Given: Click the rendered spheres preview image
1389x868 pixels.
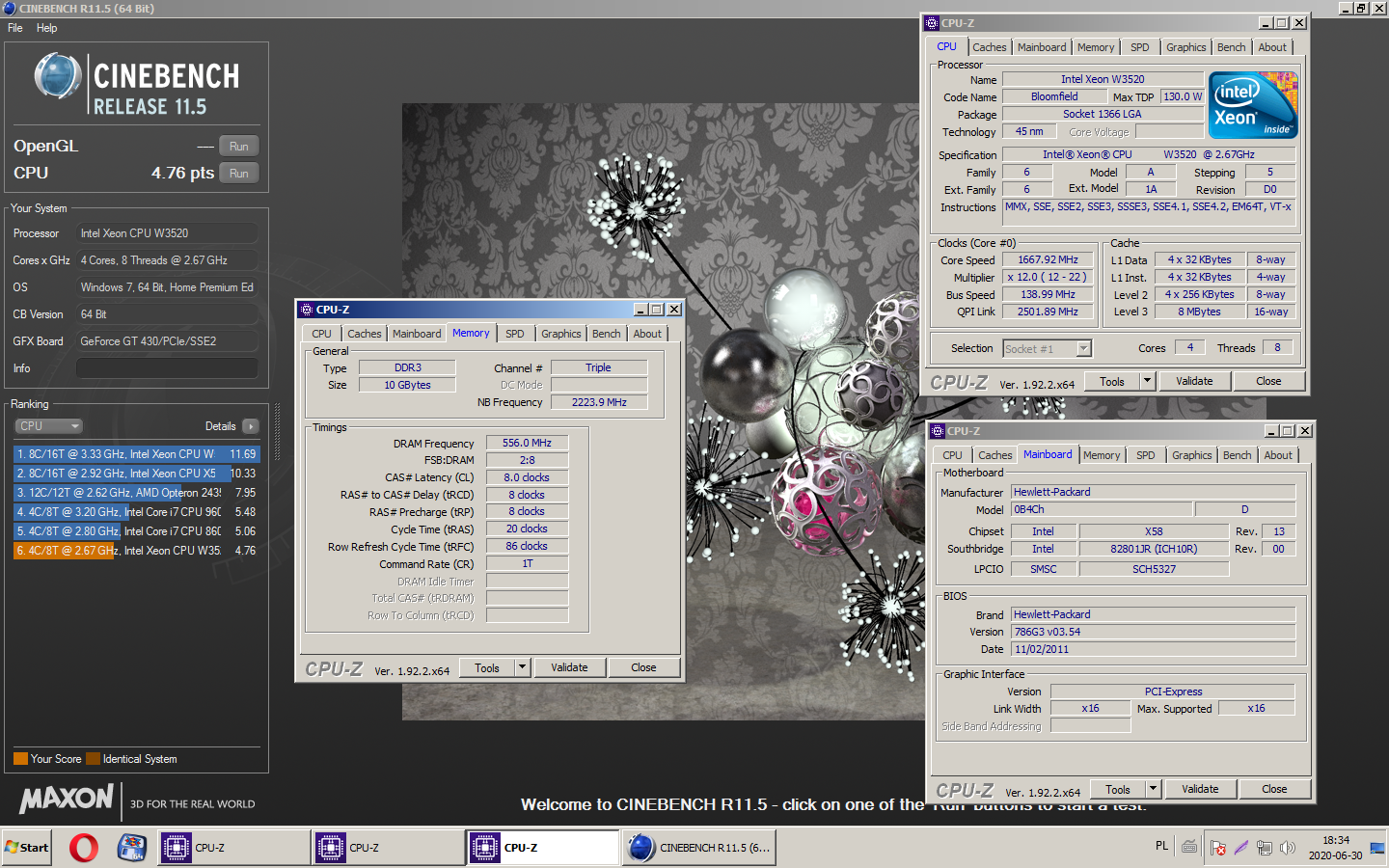Looking at the screenshot, I should [x=663, y=412].
